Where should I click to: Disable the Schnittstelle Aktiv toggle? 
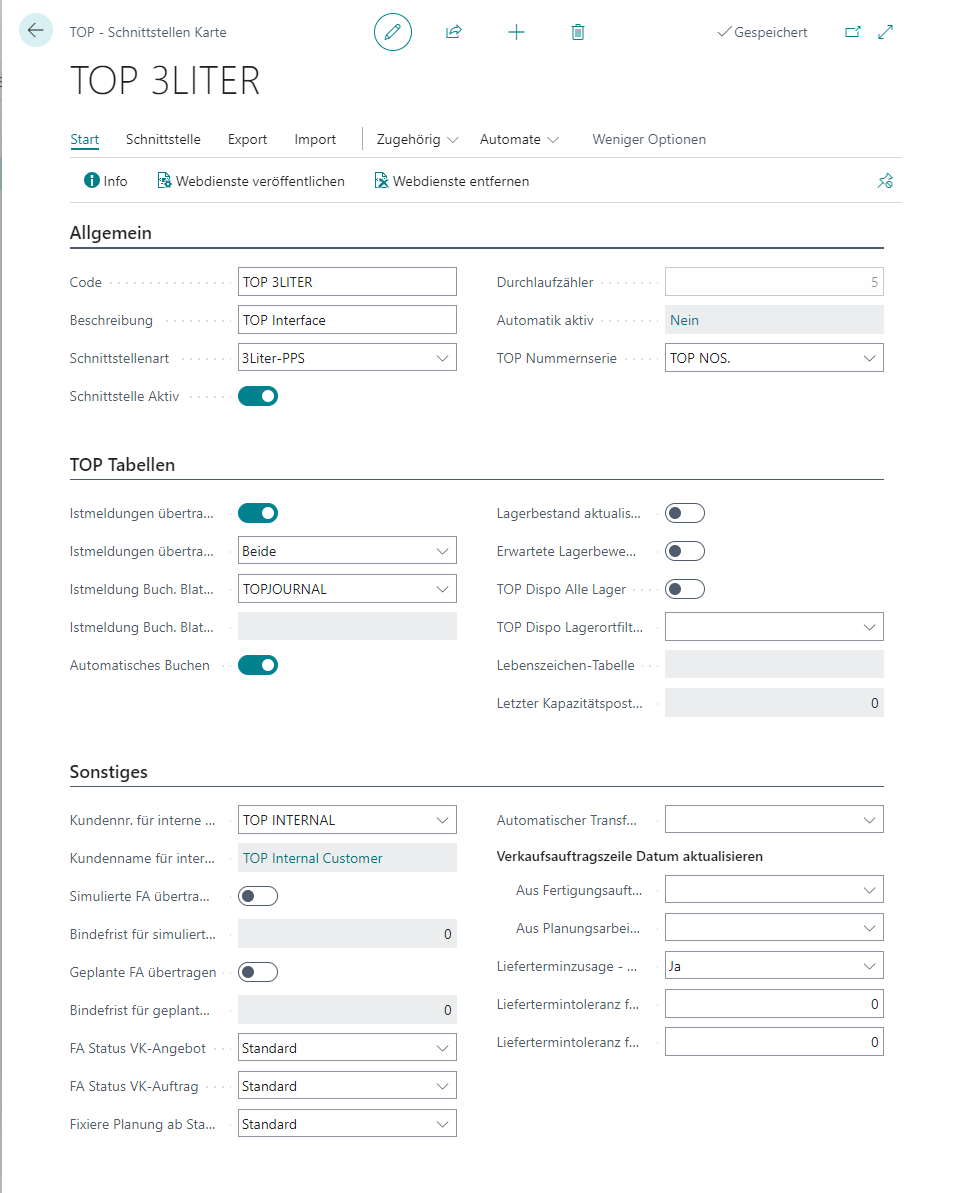tap(258, 396)
